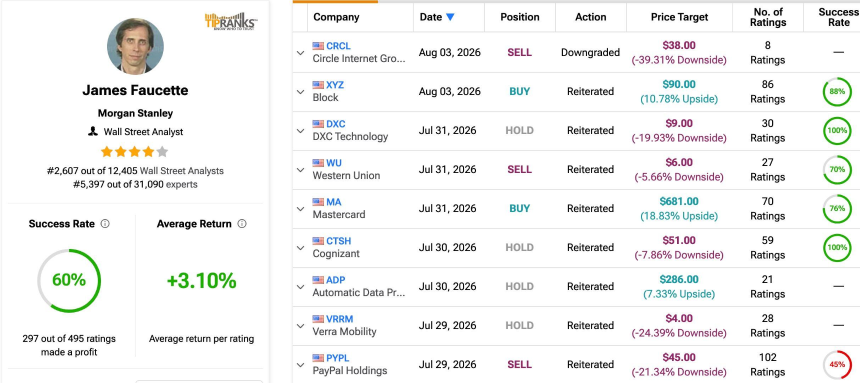The image size is (860, 383).
Task: Click the 60% success rate circular gauge
Action: coord(69,280)
